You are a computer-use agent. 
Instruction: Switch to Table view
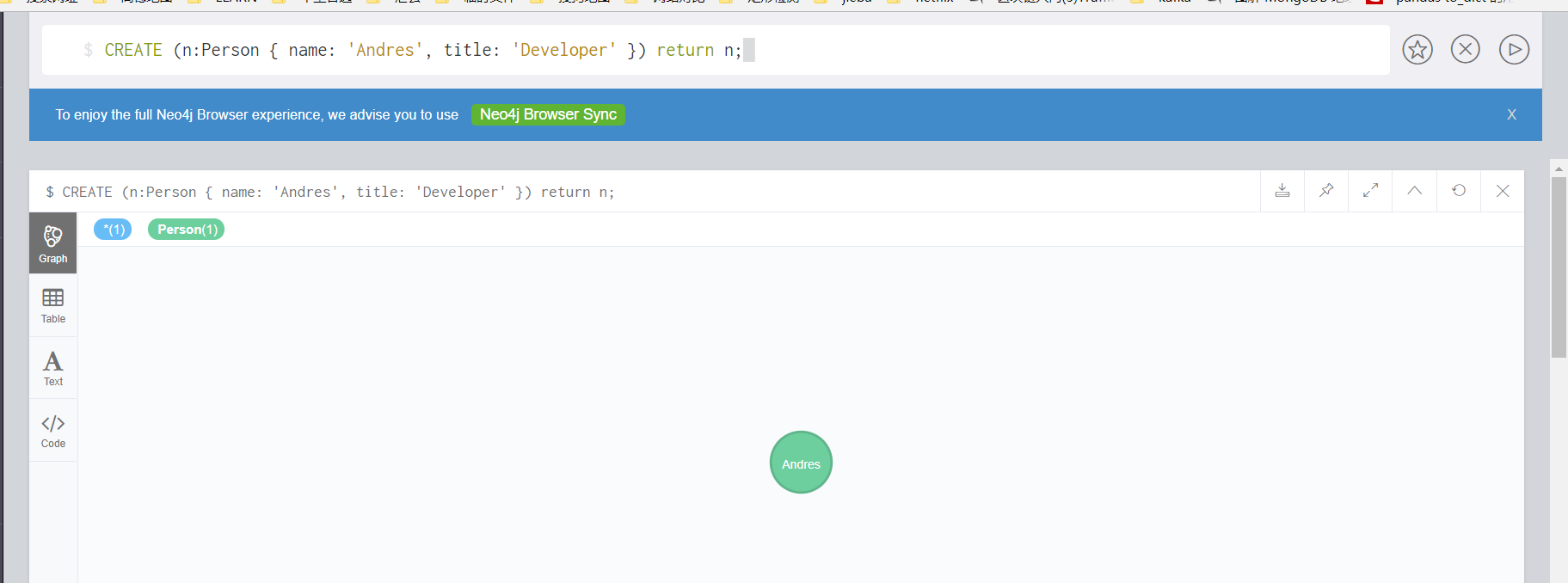coord(53,305)
